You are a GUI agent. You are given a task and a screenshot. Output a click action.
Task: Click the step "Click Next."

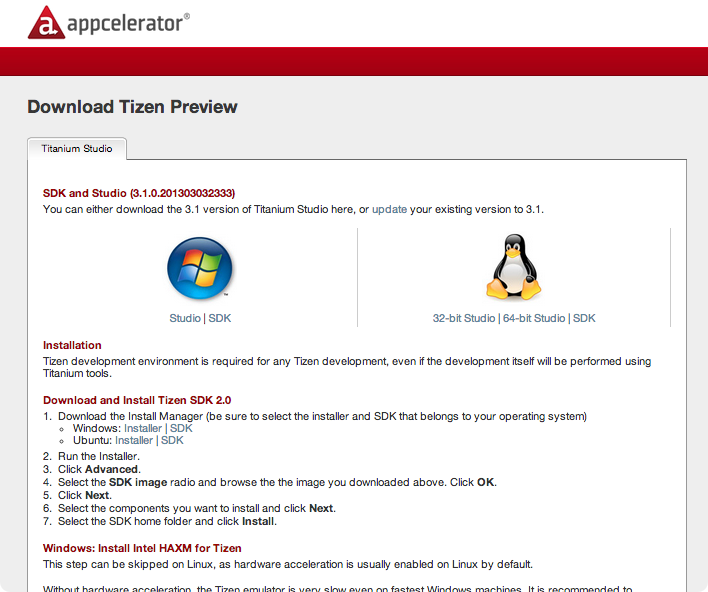pos(85,495)
